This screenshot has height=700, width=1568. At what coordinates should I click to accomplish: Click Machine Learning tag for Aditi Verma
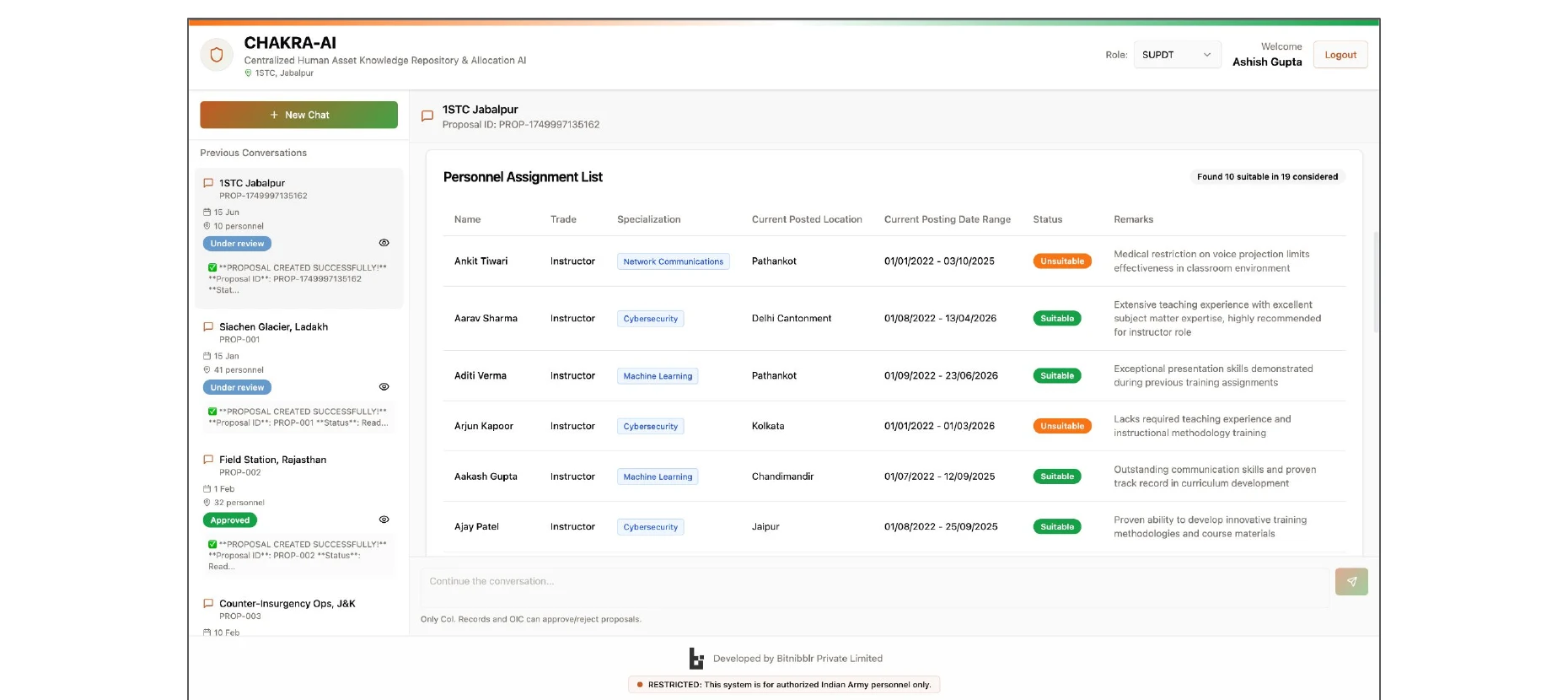(x=658, y=376)
